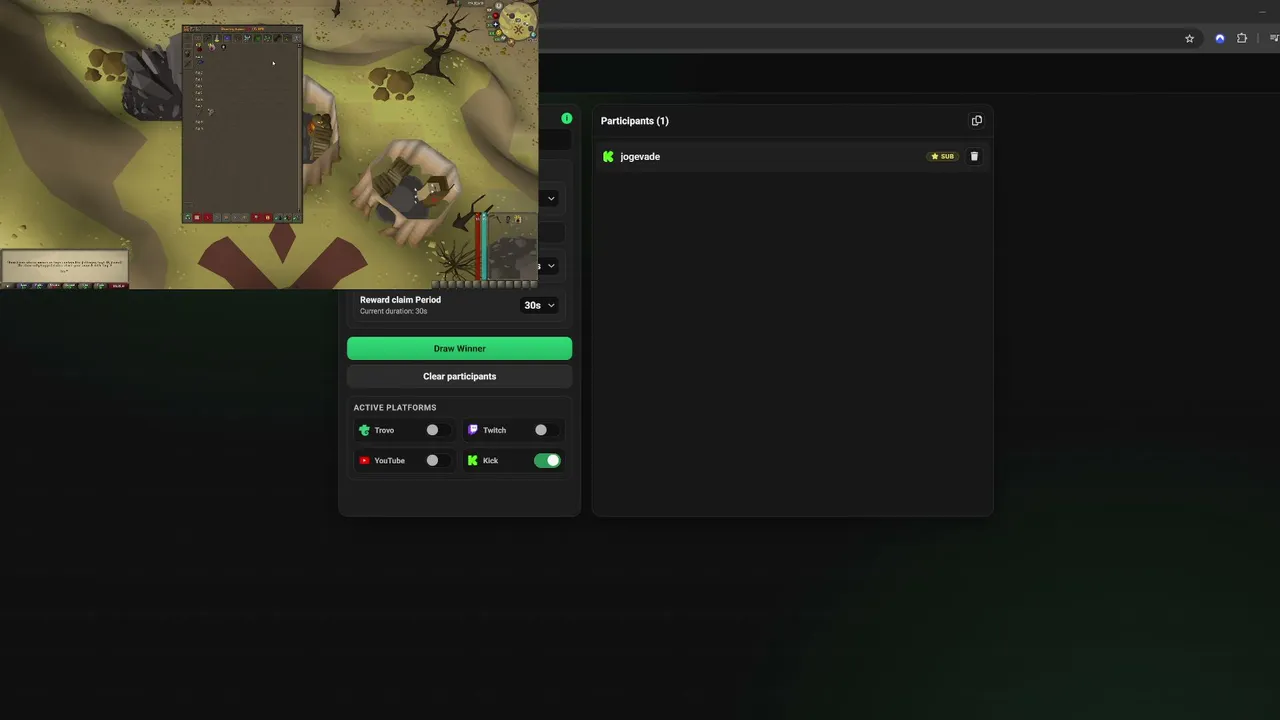This screenshot has width=1280, height=720.
Task: Enable the Twitch platform toggle
Action: (x=546, y=430)
